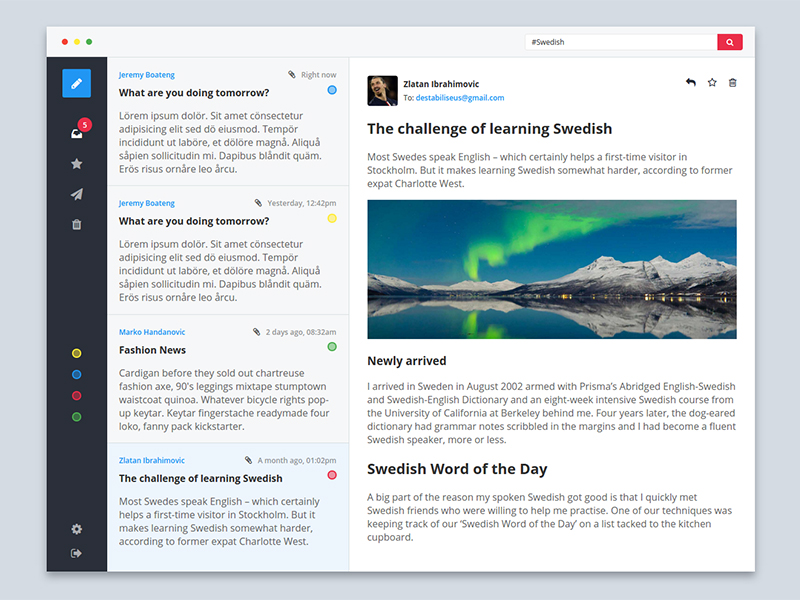Click the #Swedish search field

[x=620, y=42]
